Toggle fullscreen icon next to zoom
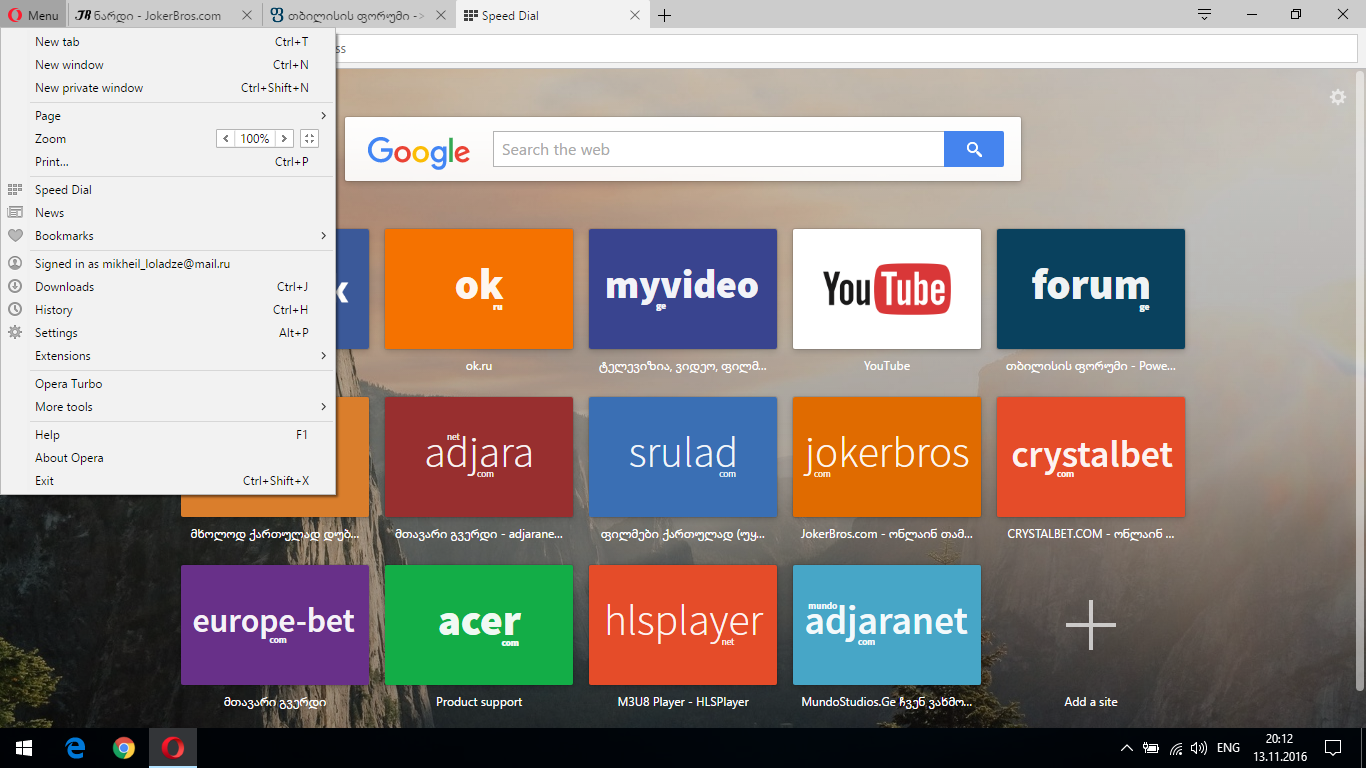 point(310,139)
